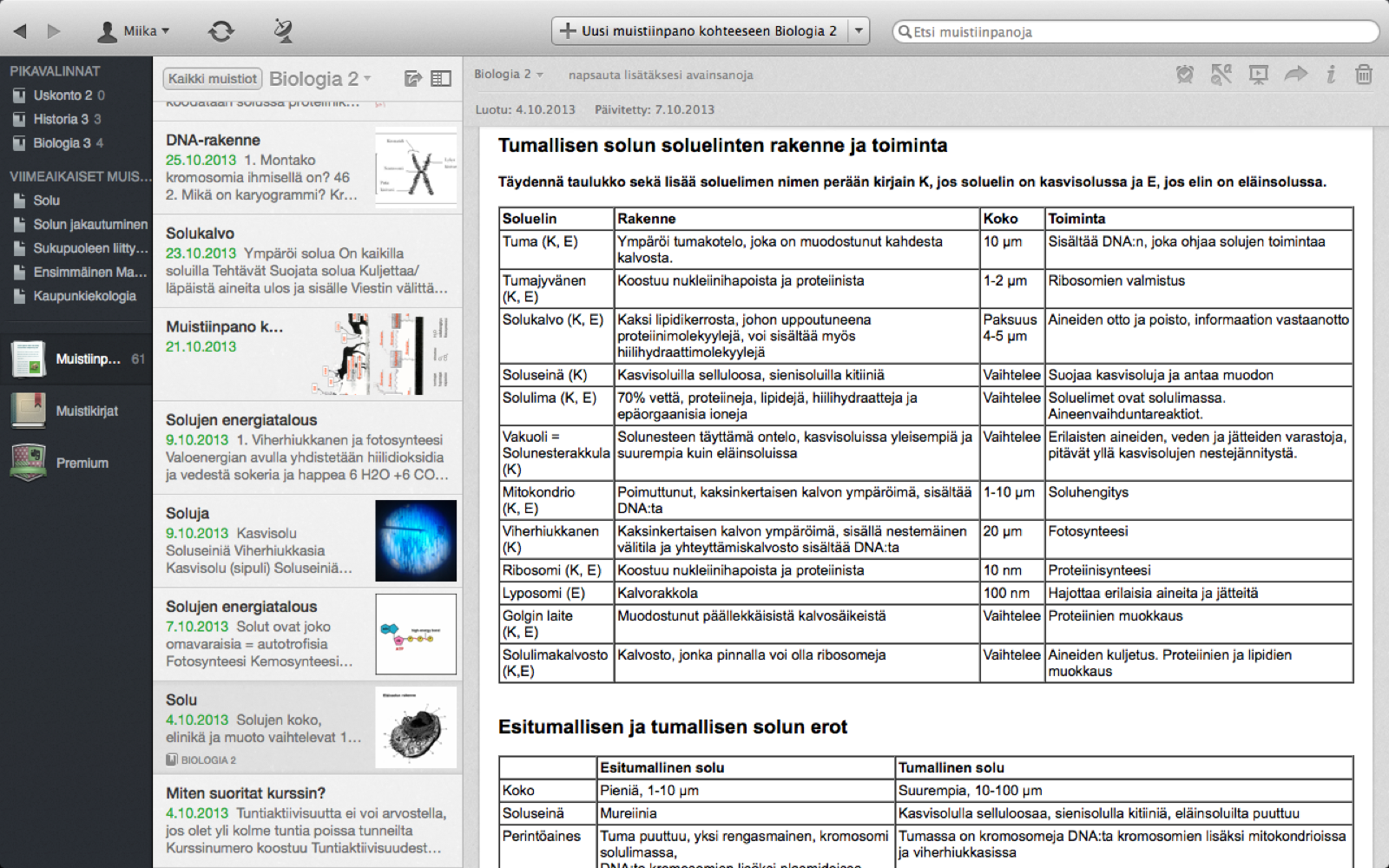Open the DNA-rakenne note
Image resolution: width=1389 pixels, height=868 pixels.
[x=307, y=168]
